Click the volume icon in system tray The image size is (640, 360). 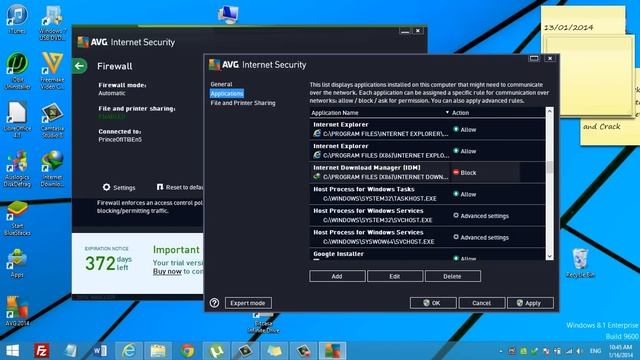(580, 351)
